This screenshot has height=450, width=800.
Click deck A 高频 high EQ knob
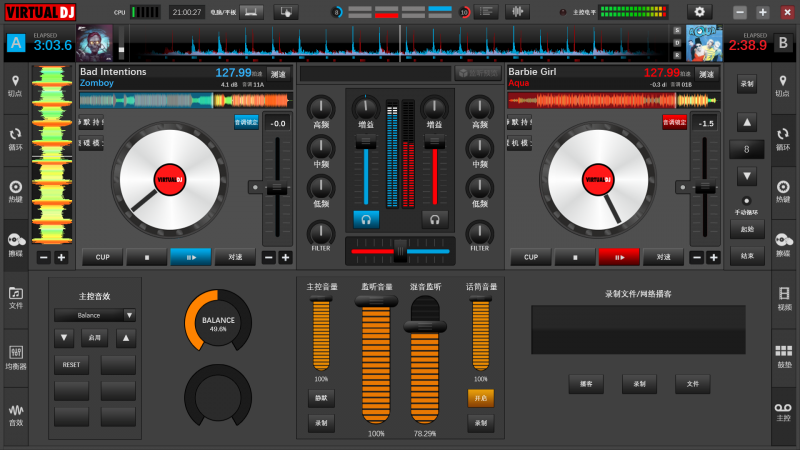point(321,108)
